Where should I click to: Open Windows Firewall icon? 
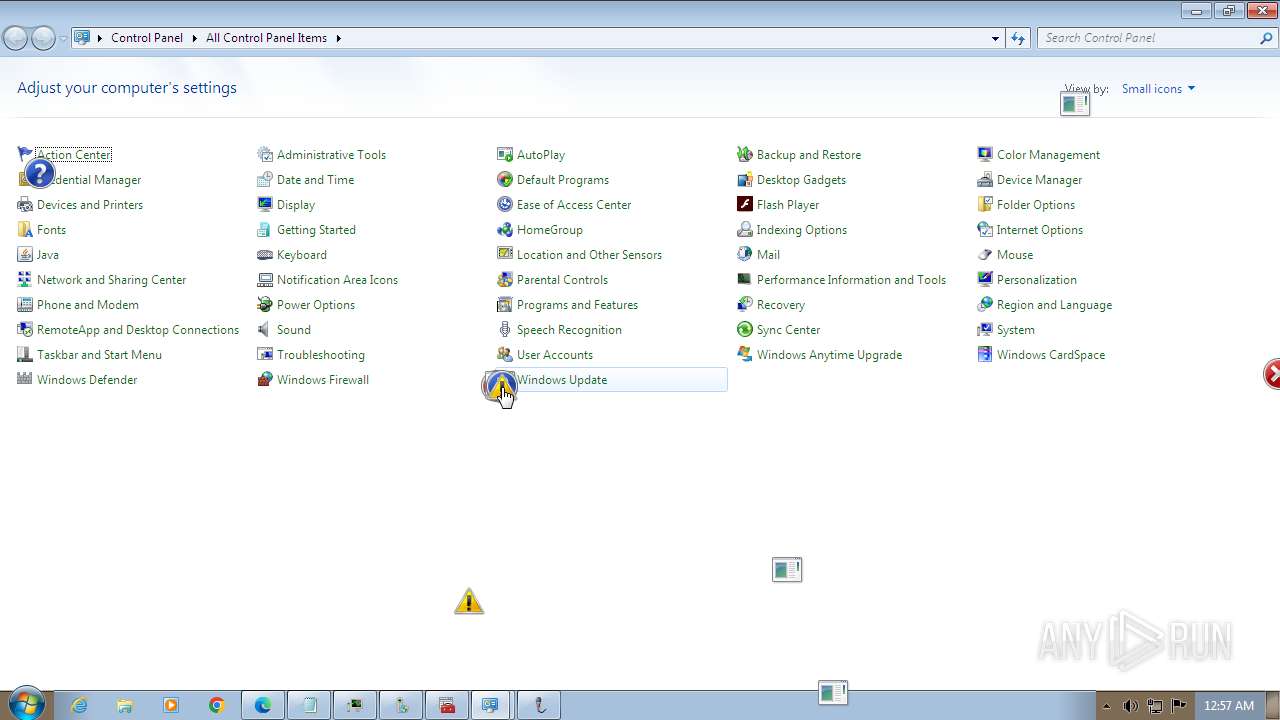click(x=265, y=380)
